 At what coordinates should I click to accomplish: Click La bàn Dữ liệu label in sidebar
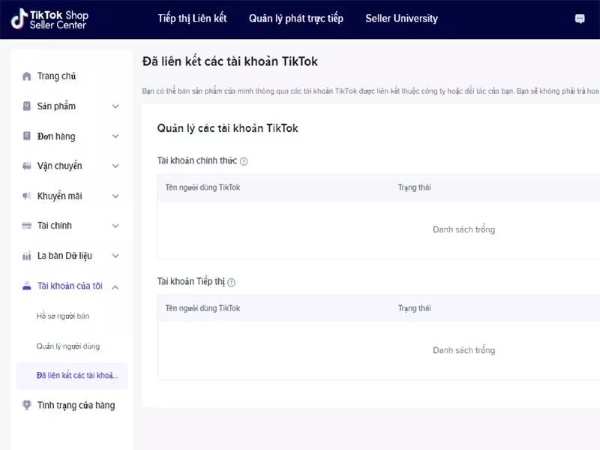tap(65, 256)
